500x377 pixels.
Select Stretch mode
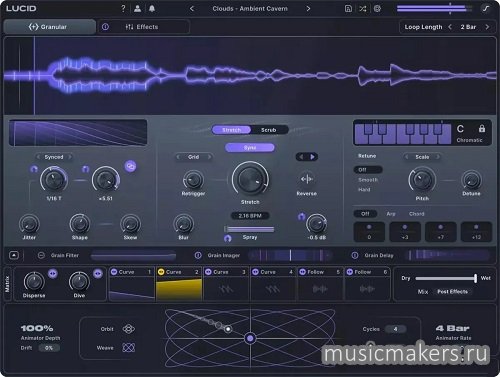[x=231, y=130]
